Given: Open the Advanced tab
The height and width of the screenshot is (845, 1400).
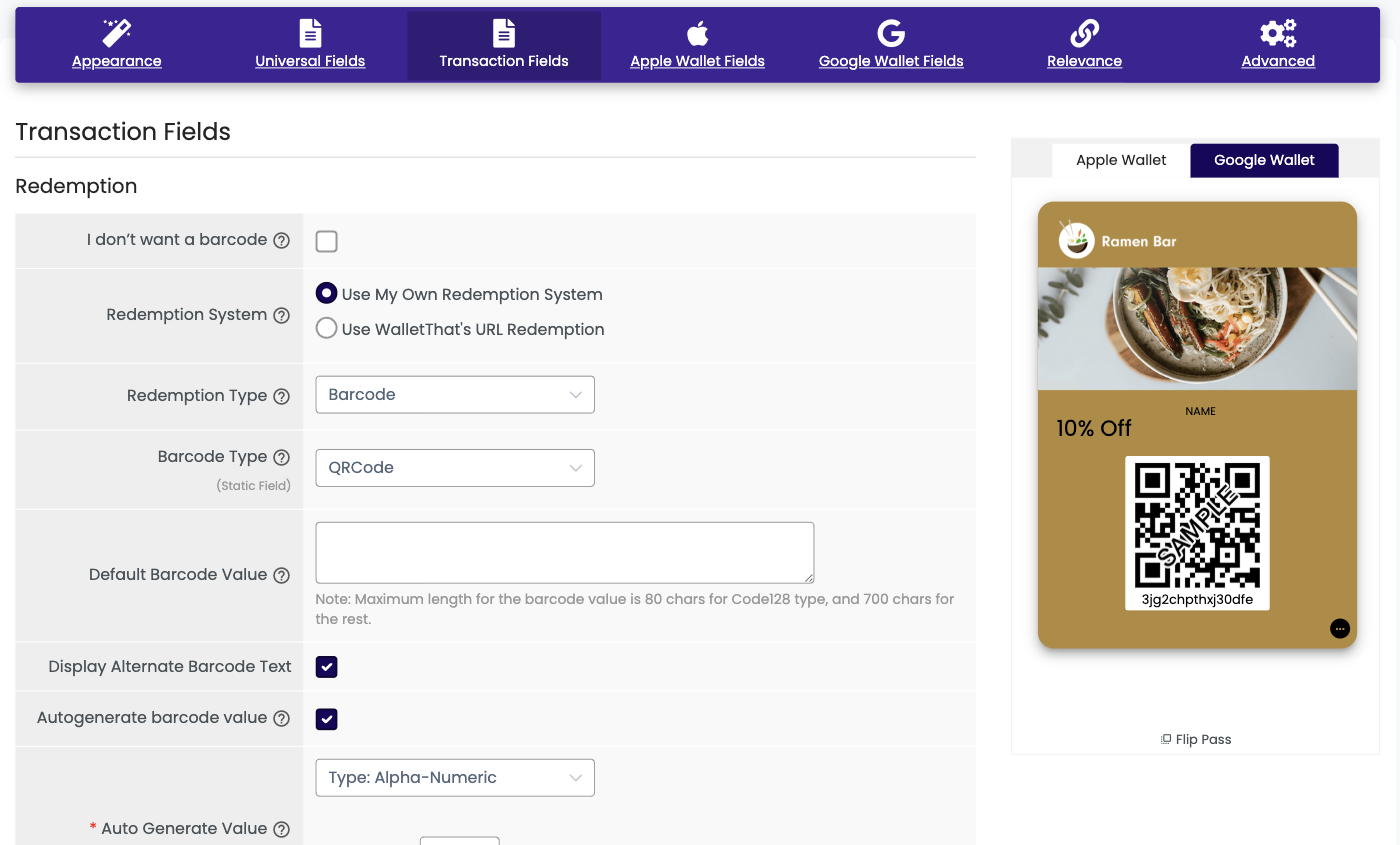Looking at the screenshot, I should pos(1278,46).
